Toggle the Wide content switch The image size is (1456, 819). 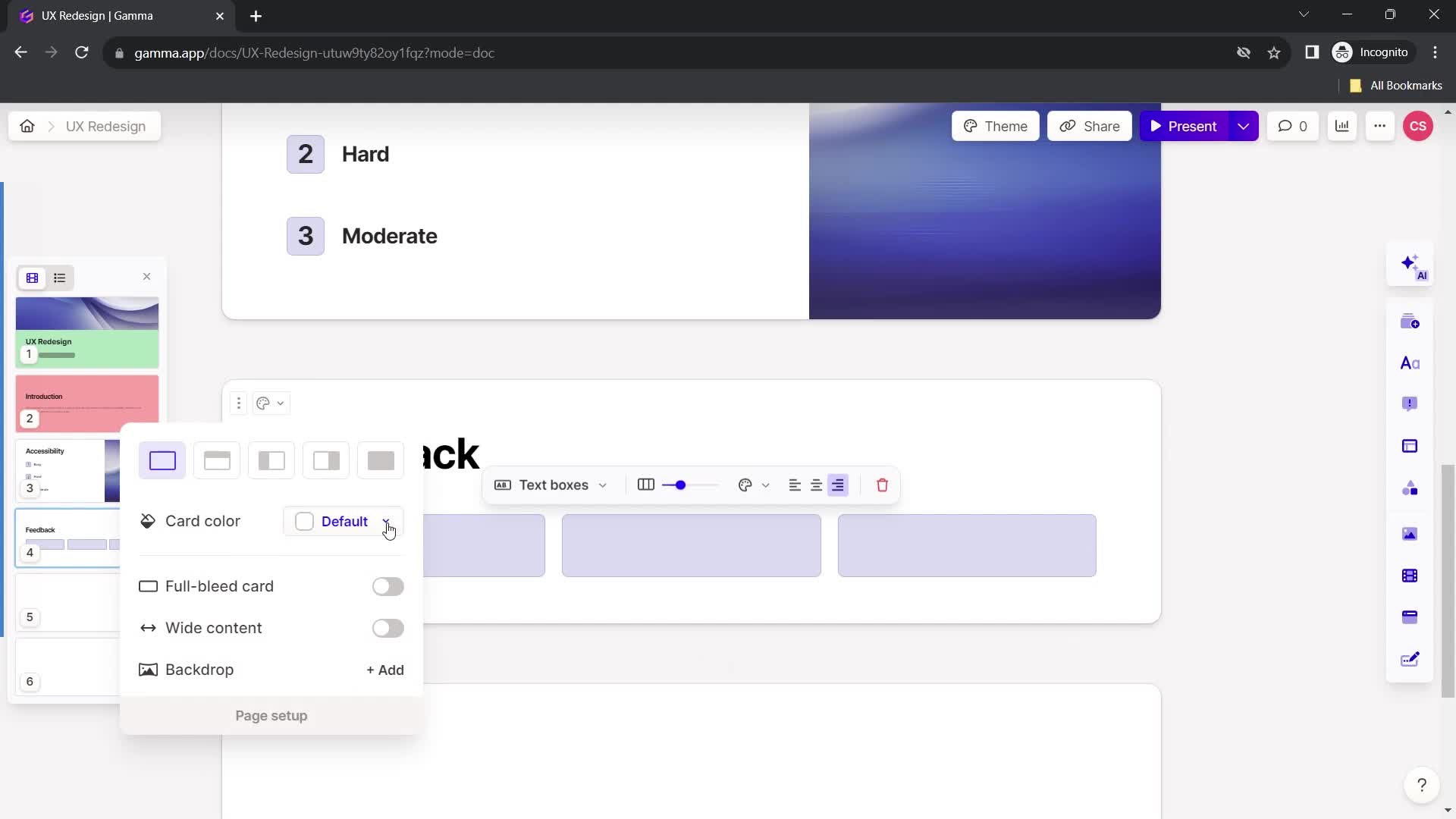tap(388, 628)
